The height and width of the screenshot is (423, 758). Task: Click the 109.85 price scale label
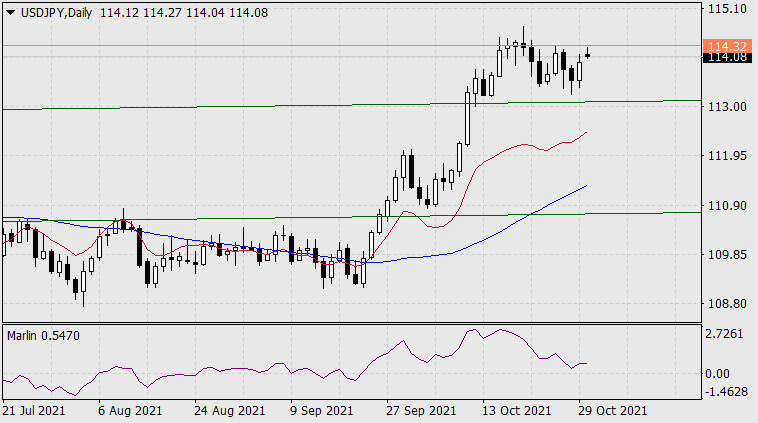point(727,255)
